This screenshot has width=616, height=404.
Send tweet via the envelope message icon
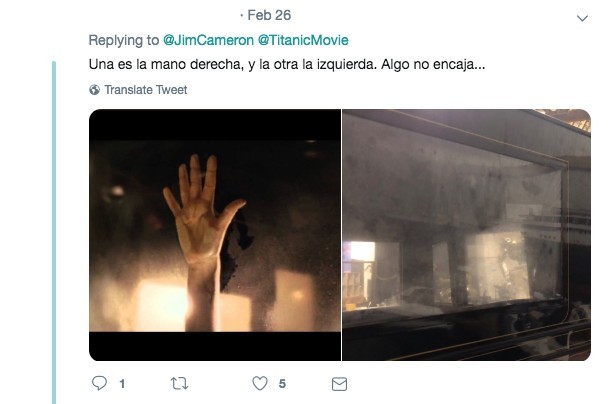[x=339, y=384]
